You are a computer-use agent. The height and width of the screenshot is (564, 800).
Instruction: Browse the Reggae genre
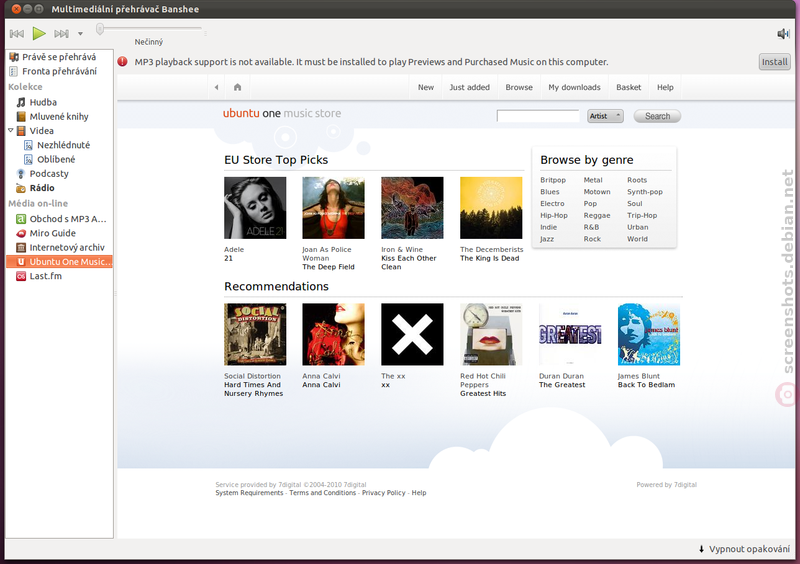(x=597, y=215)
